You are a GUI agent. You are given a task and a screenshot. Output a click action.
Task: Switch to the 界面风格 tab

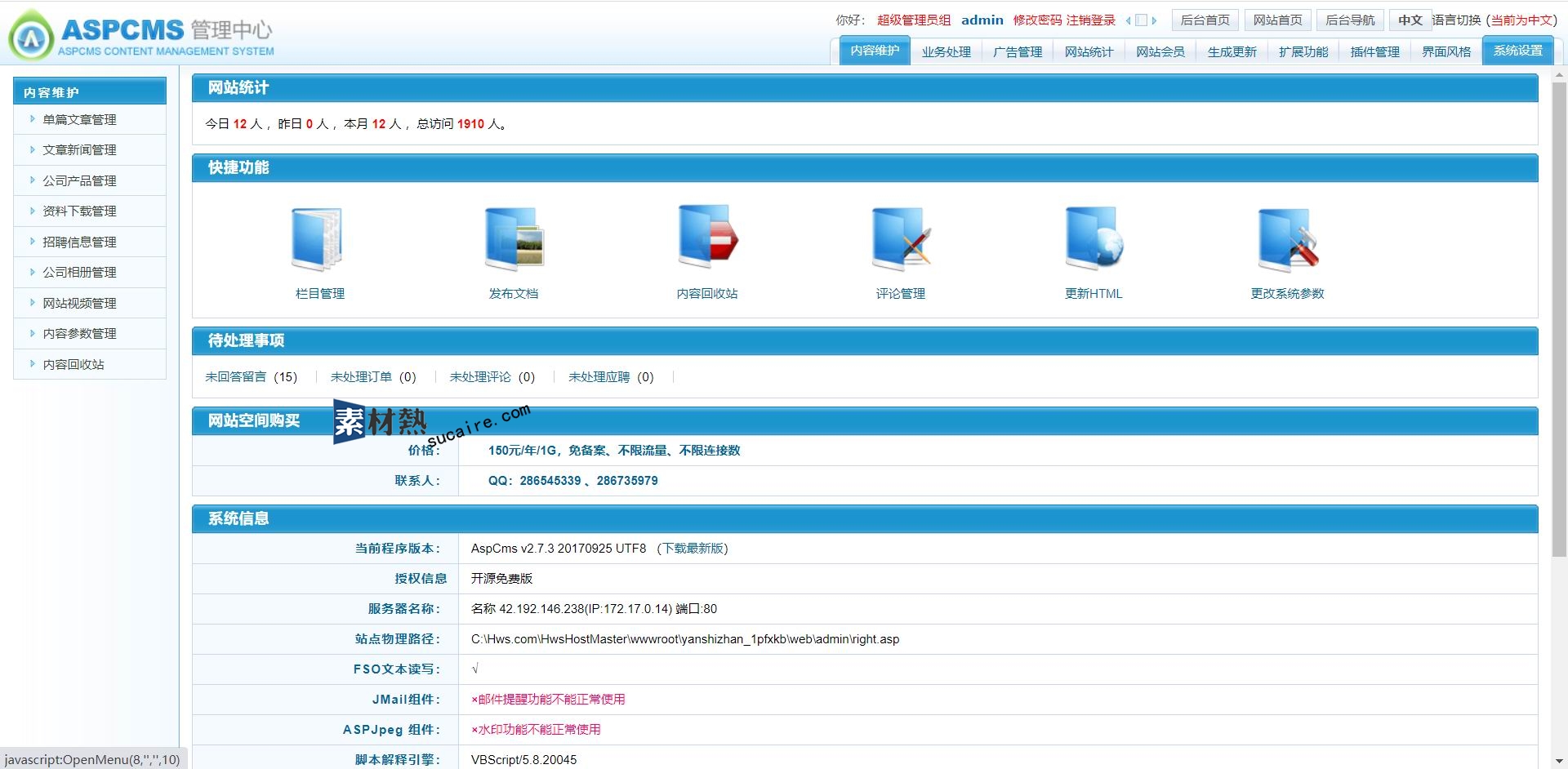pos(1446,51)
